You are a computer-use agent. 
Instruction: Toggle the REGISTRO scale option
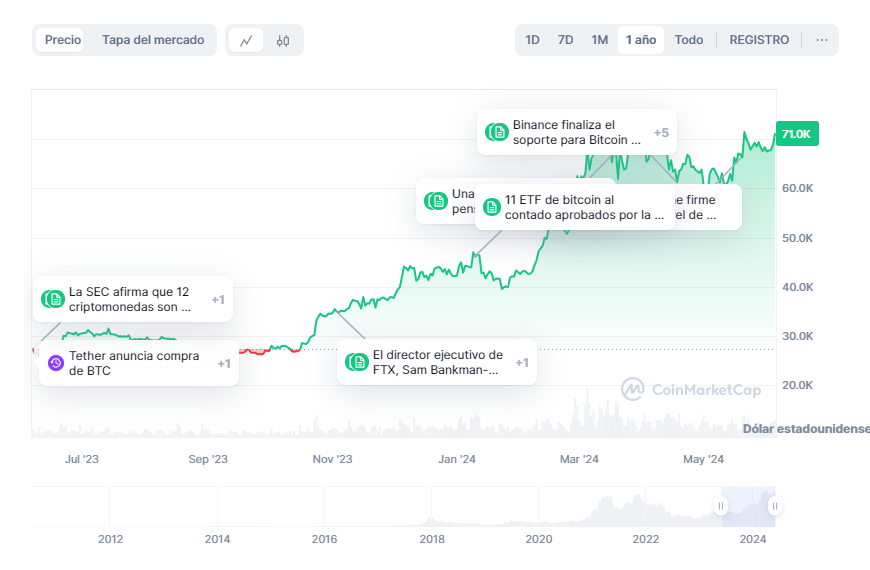point(759,40)
